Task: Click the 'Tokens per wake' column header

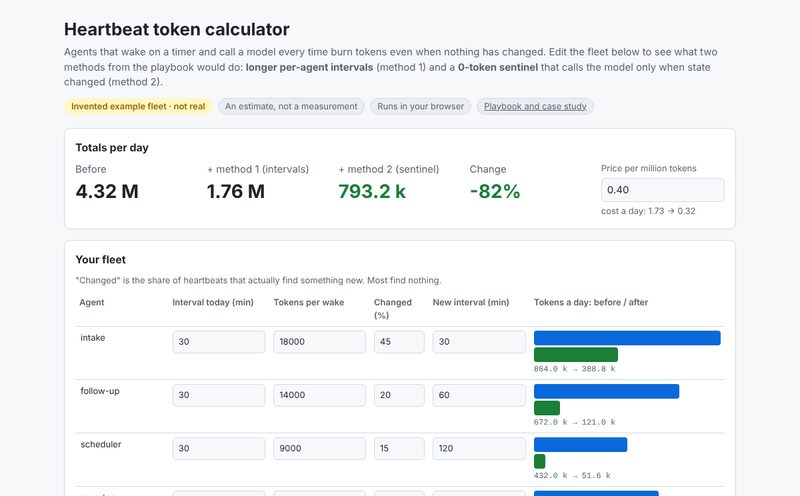Action: click(x=309, y=302)
